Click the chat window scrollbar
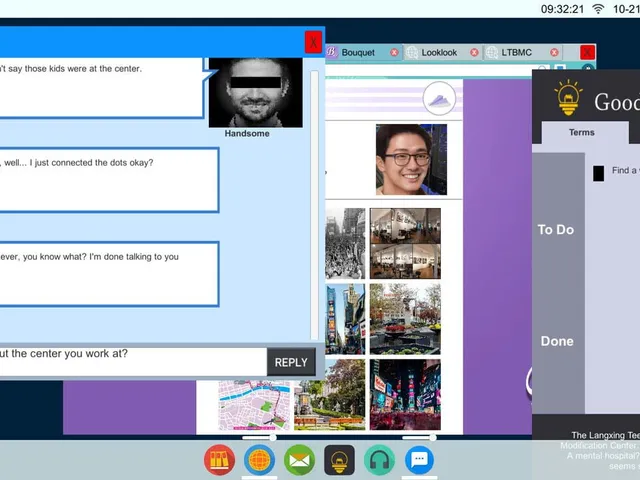 tap(314, 204)
